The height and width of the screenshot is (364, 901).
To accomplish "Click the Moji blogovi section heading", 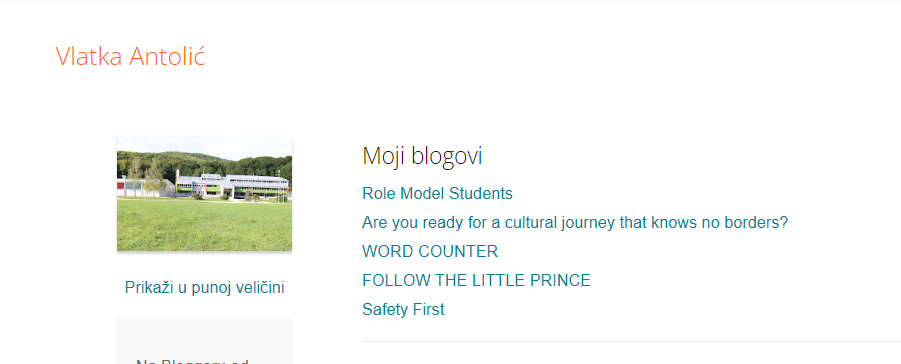I will (422, 156).
